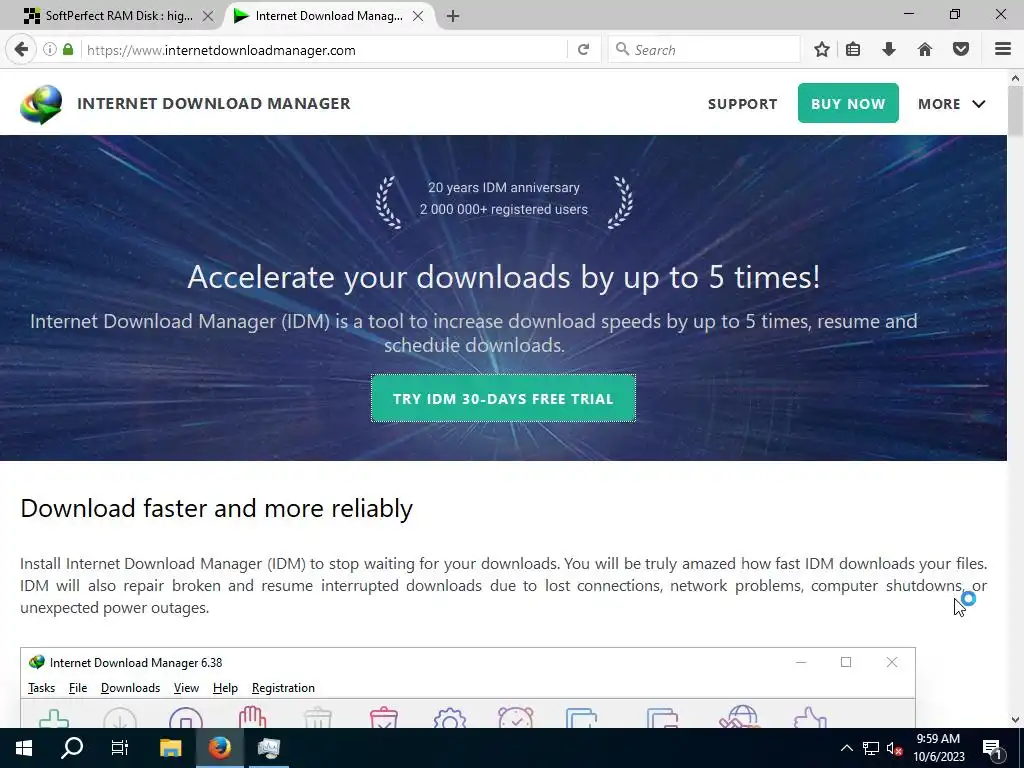This screenshot has width=1024, height=768.
Task: Go back using the browser back arrow
Action: (22, 50)
